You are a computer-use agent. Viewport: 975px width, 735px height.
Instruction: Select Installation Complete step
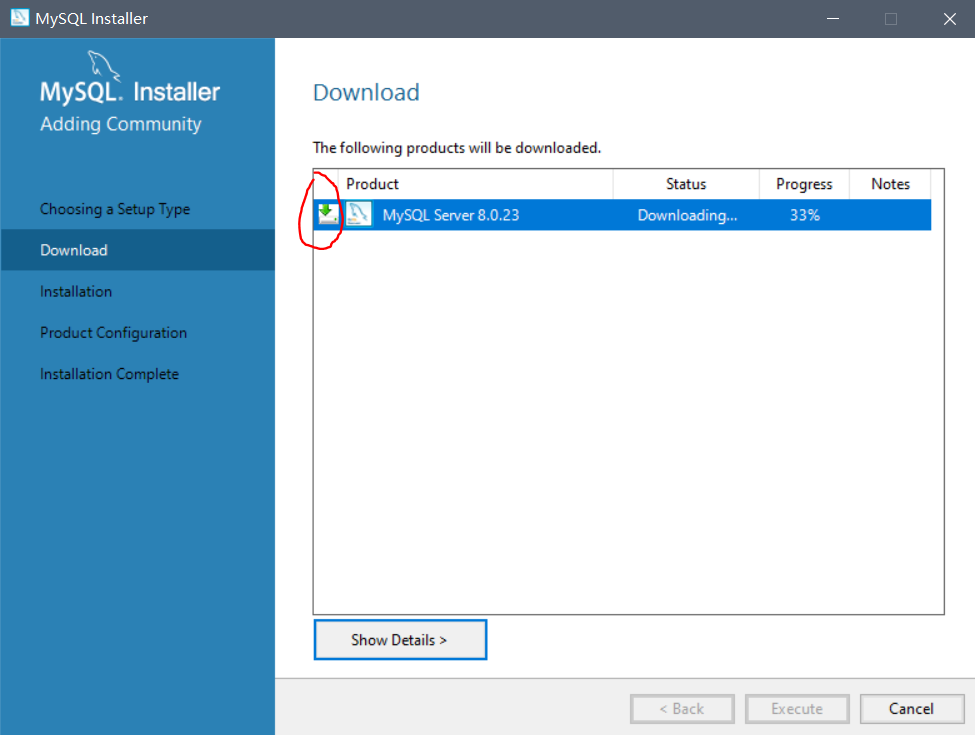coord(109,374)
